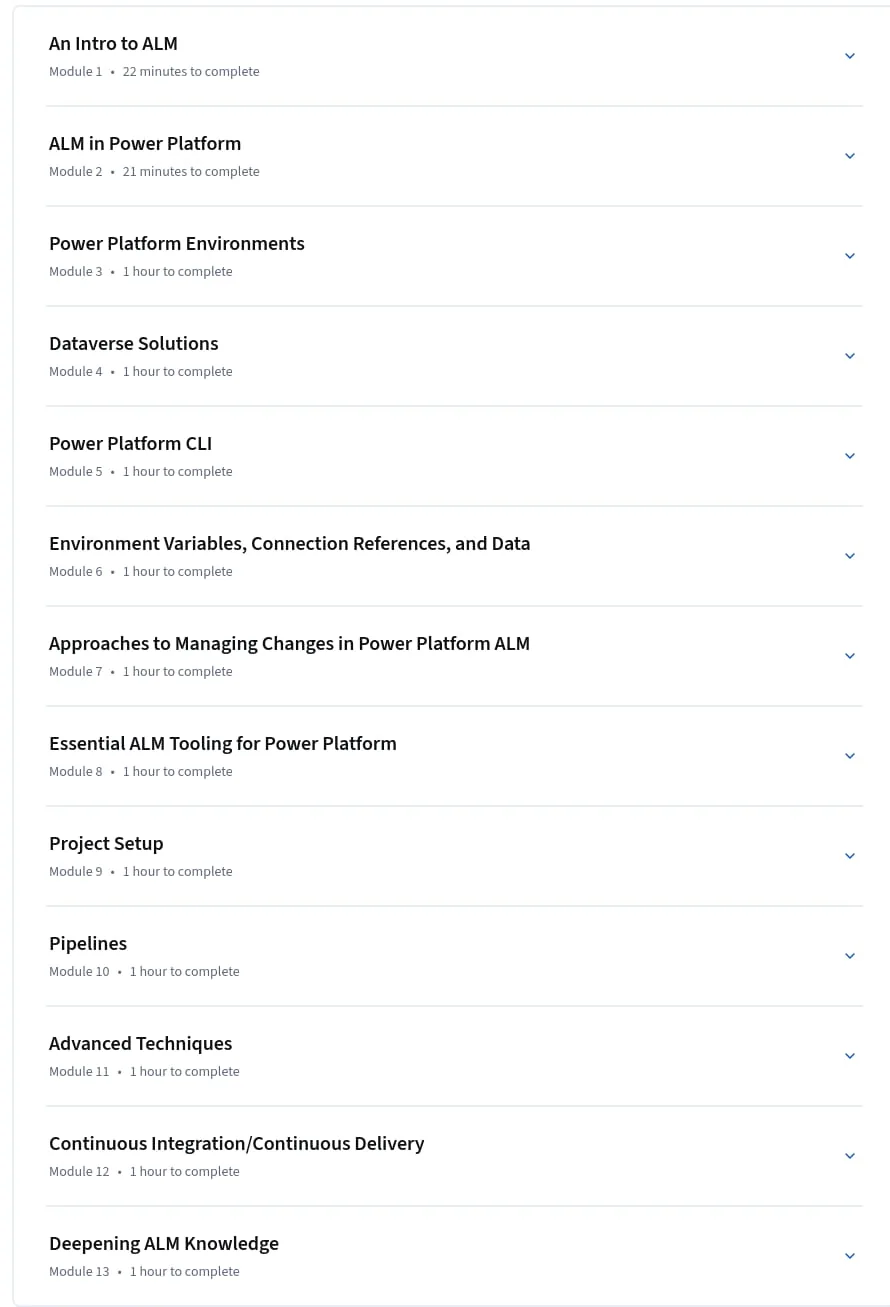The height and width of the screenshot is (1307, 890).
Task: Select the 'Module 4' label text
Action: coord(76,372)
